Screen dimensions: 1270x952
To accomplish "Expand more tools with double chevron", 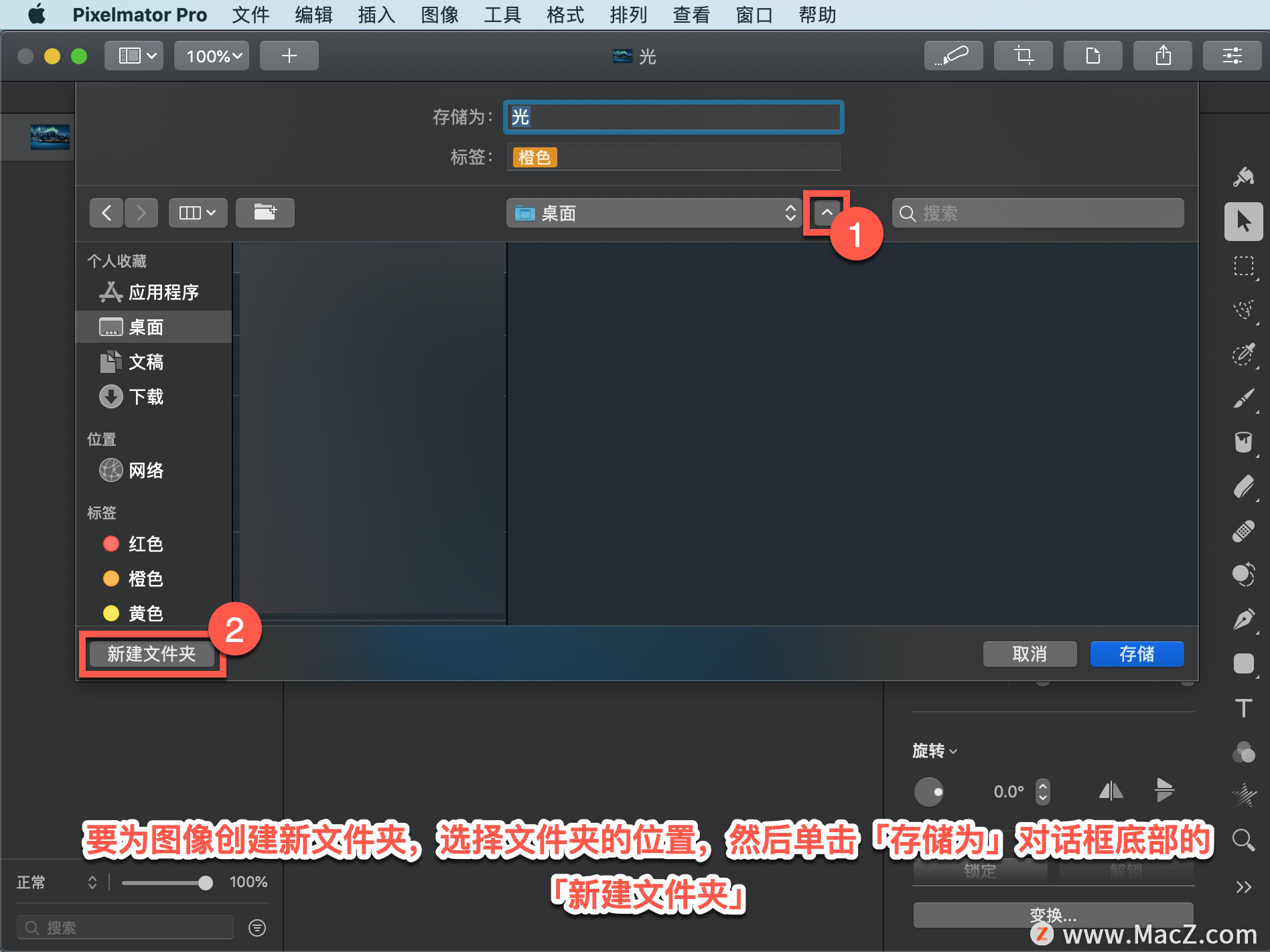I will pos(1244,887).
